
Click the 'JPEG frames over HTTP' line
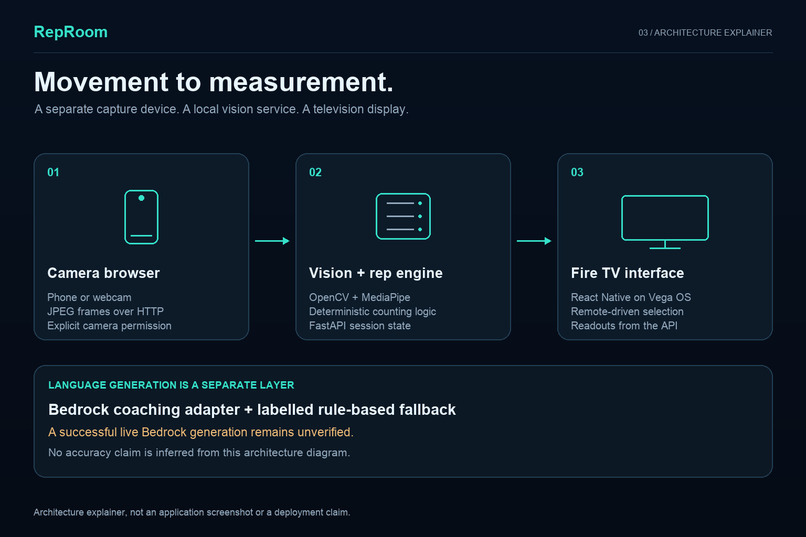(x=105, y=311)
